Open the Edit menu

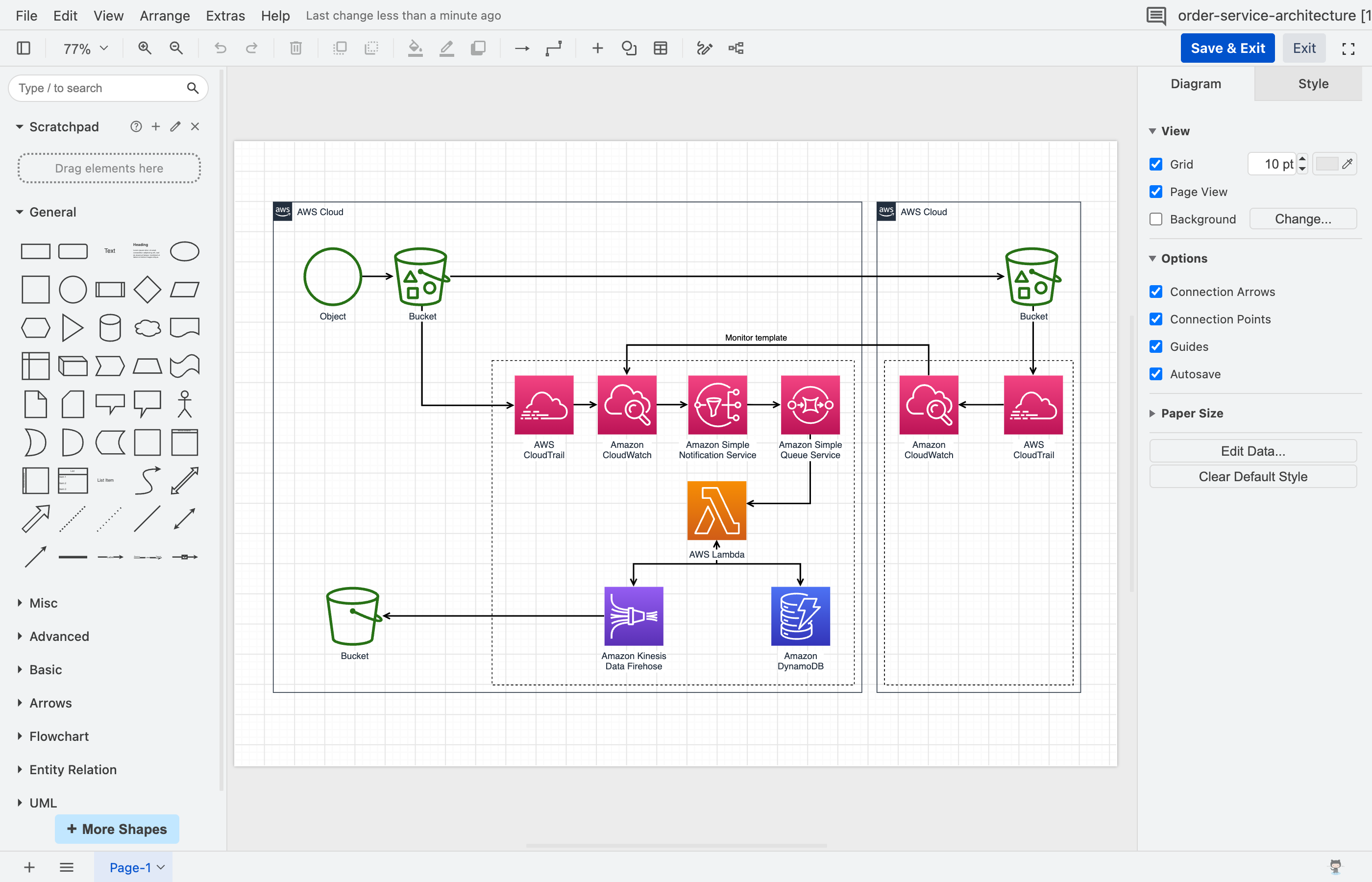pyautogui.click(x=65, y=16)
